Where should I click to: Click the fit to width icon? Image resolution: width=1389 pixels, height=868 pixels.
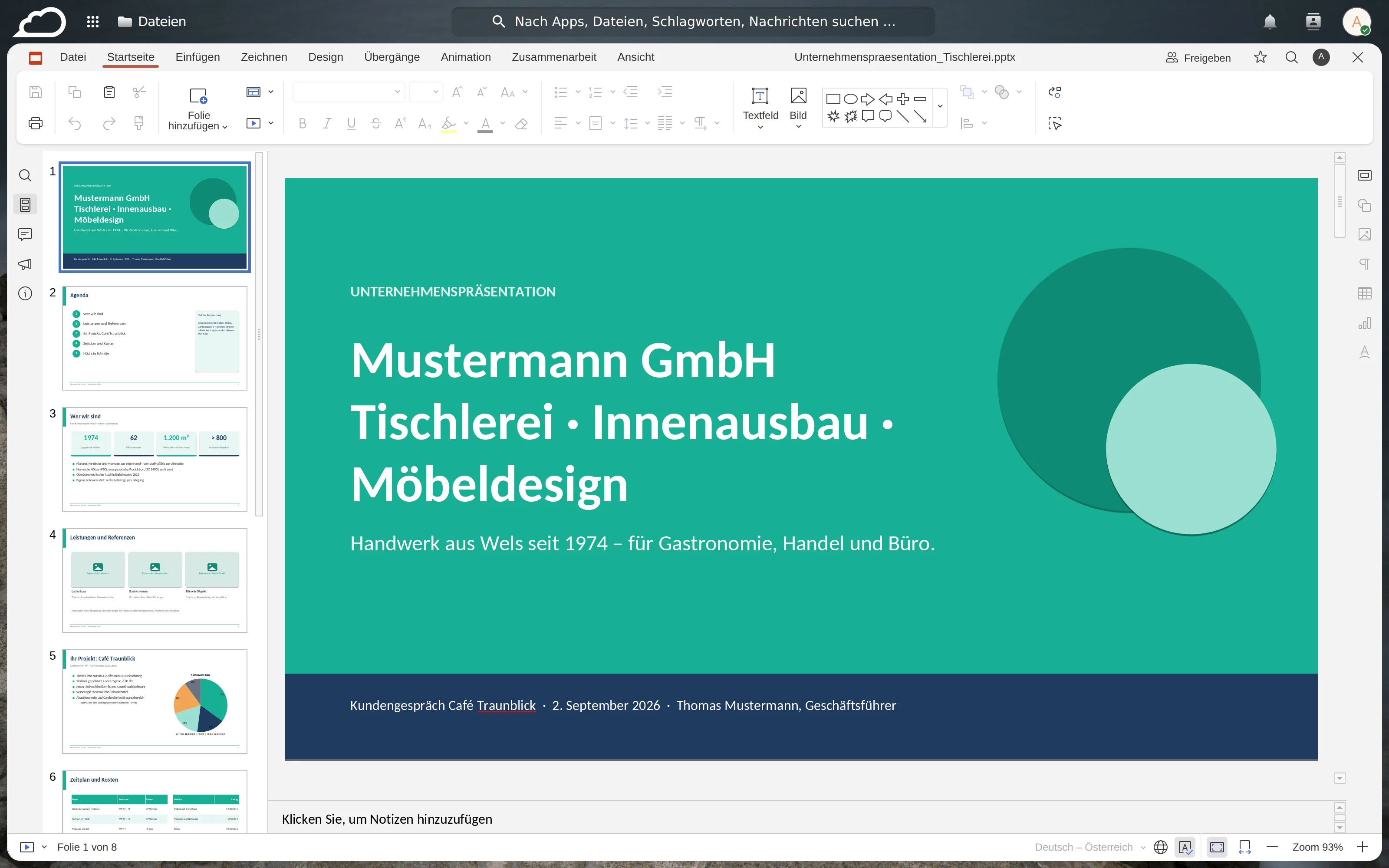(1245, 847)
